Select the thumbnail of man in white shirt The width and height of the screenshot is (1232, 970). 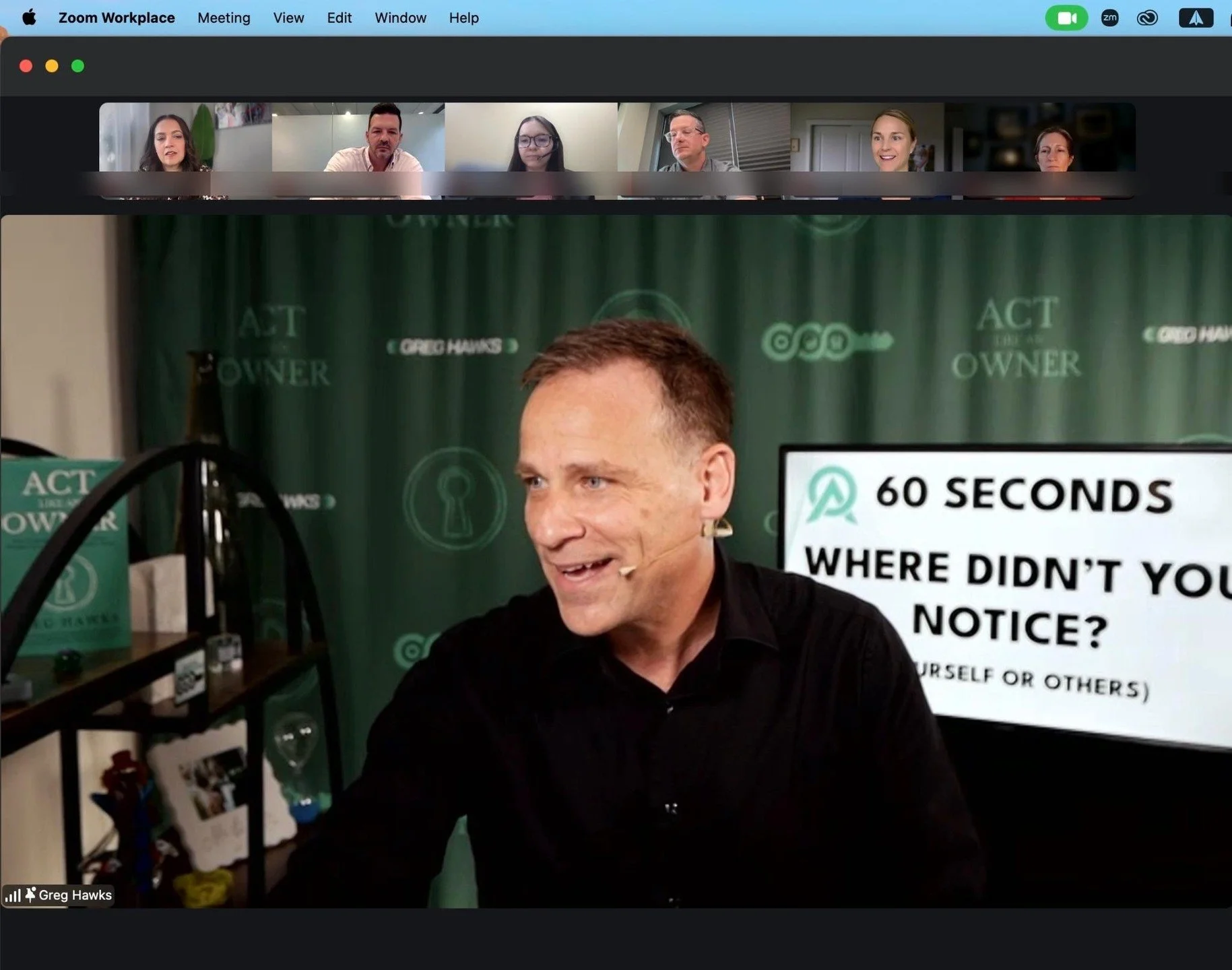(x=358, y=151)
